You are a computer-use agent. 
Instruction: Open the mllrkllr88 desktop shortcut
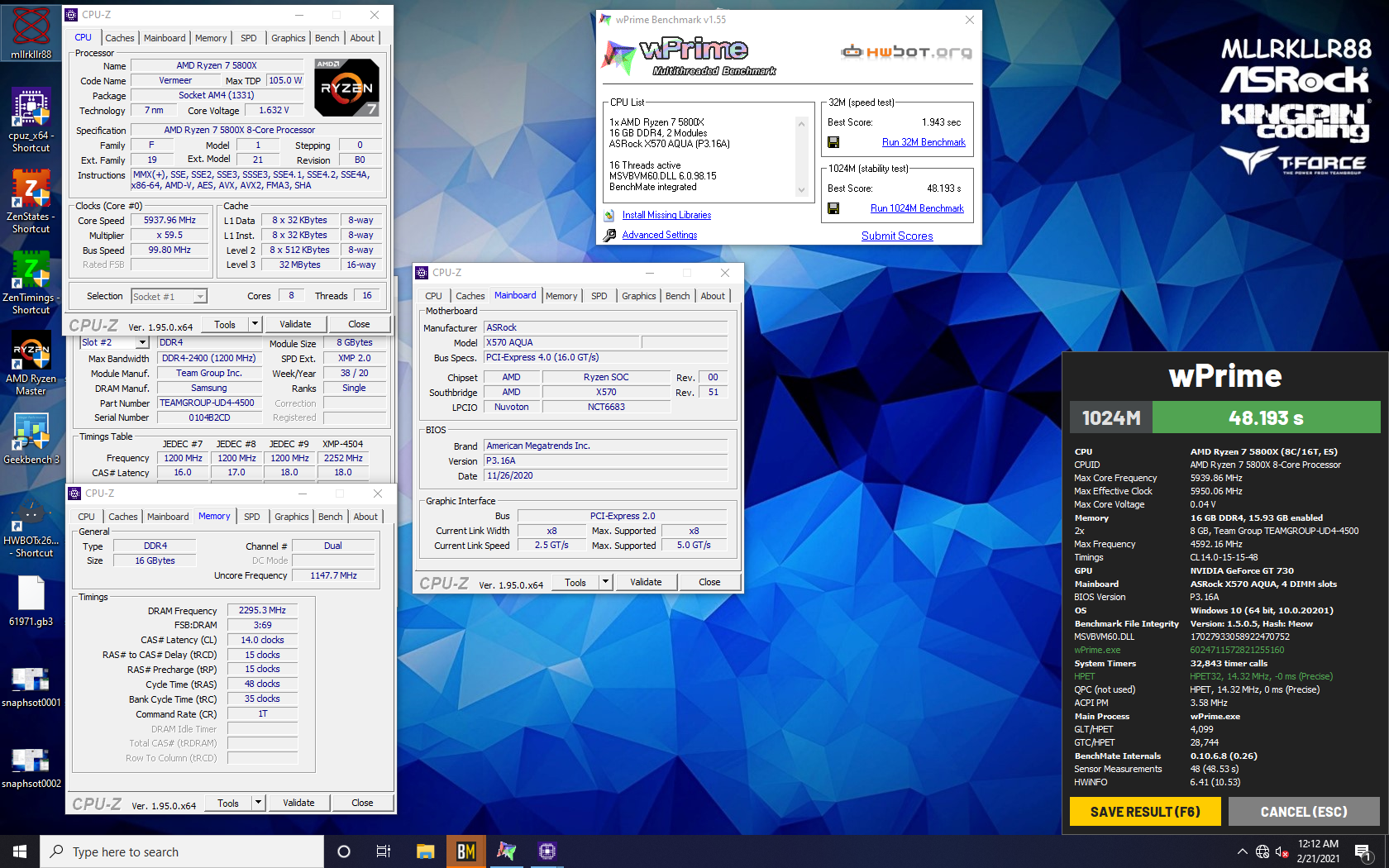pos(31,34)
